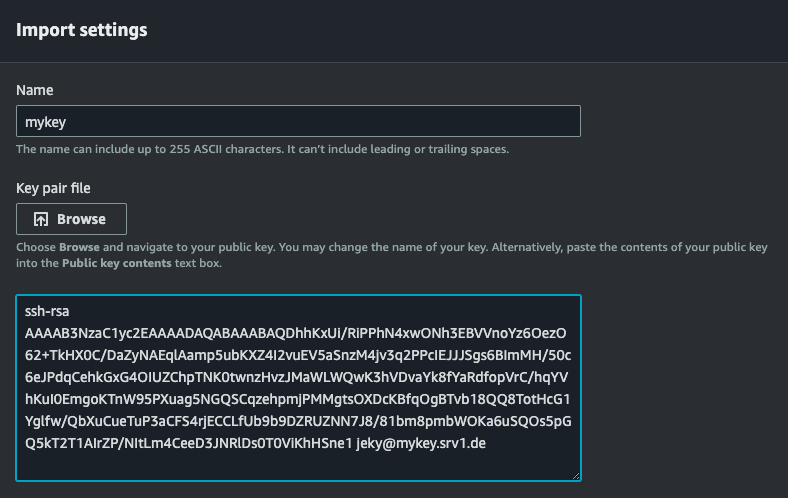Click the Import settings heading
788x498 pixels.
point(82,30)
